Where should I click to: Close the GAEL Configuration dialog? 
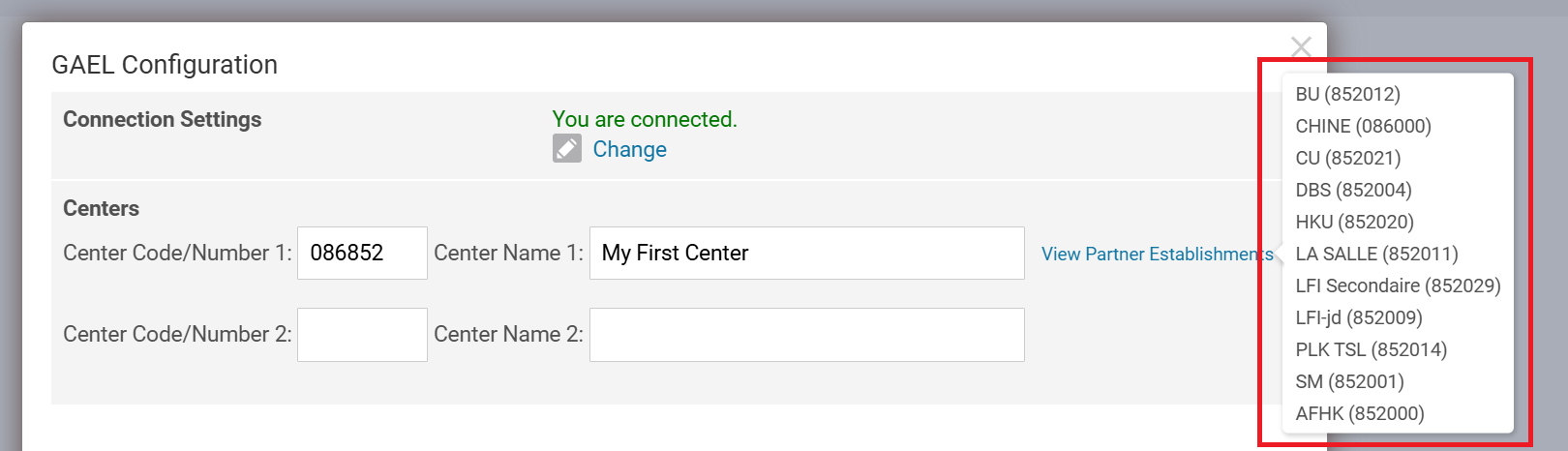point(1301,46)
